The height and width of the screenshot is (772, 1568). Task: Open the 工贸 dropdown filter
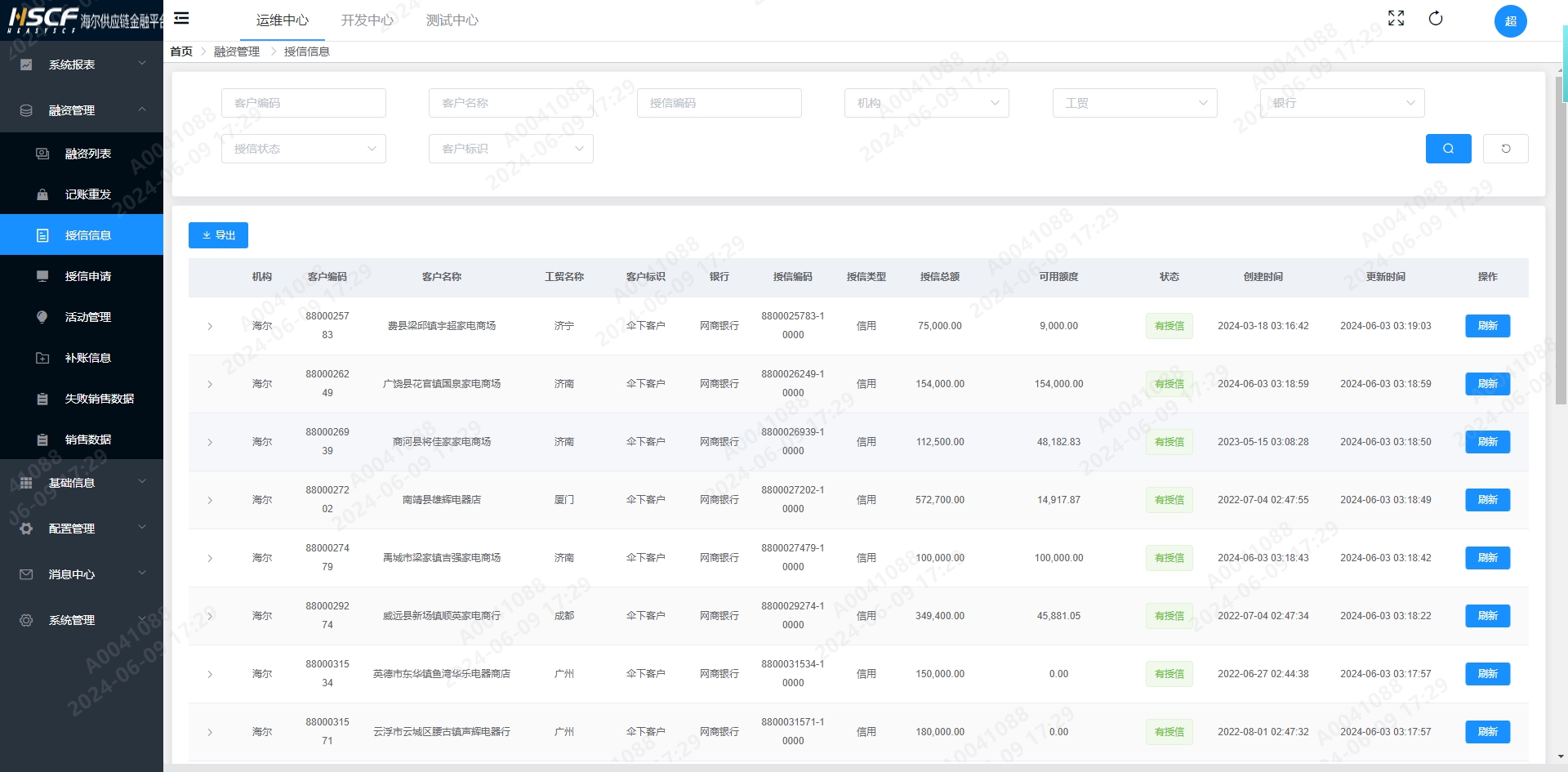tap(1135, 103)
